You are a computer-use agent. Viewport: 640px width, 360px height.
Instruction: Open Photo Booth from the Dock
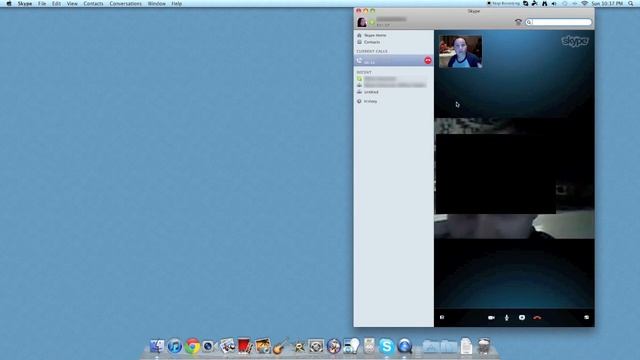[244, 347]
